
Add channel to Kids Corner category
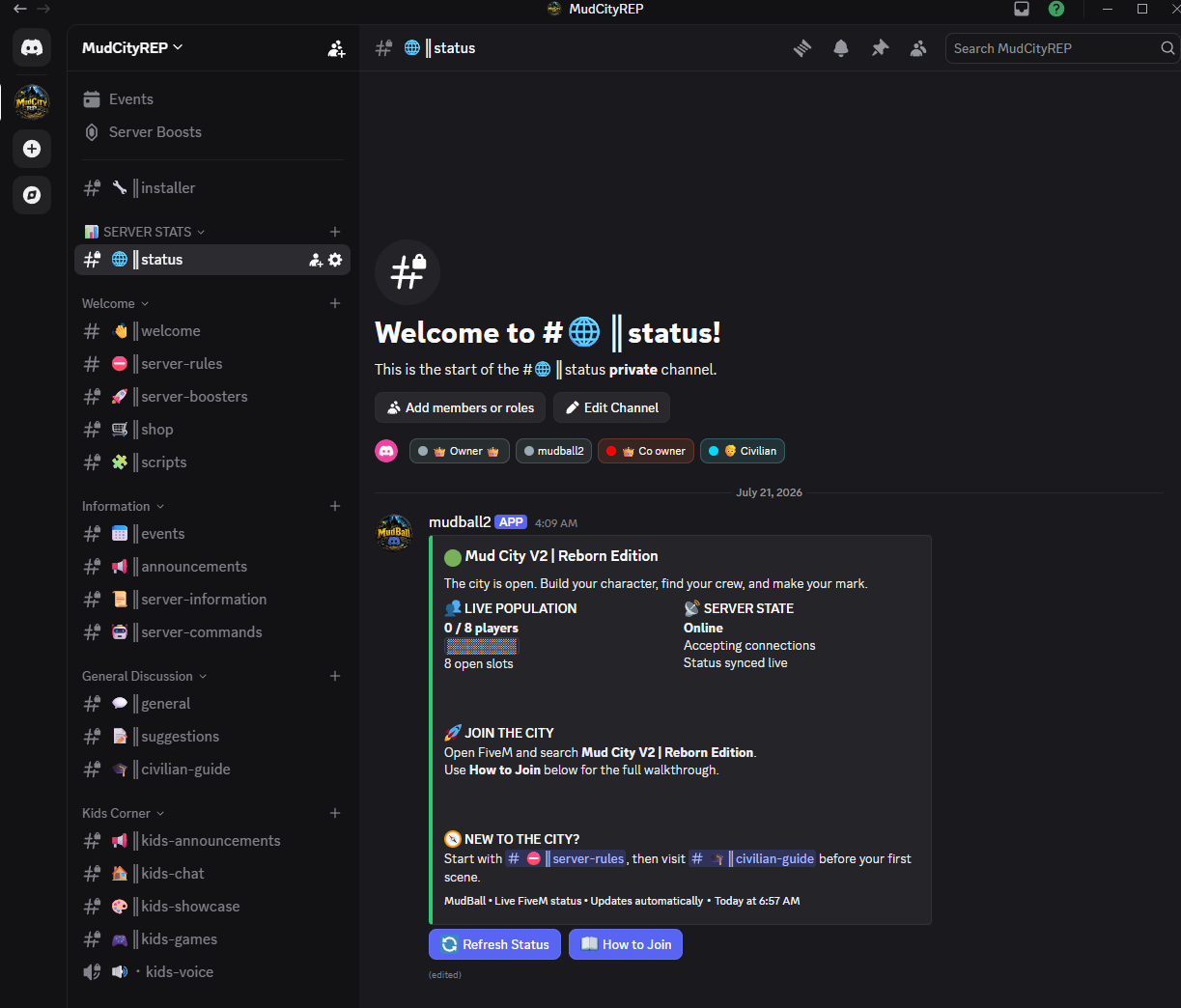click(x=335, y=813)
